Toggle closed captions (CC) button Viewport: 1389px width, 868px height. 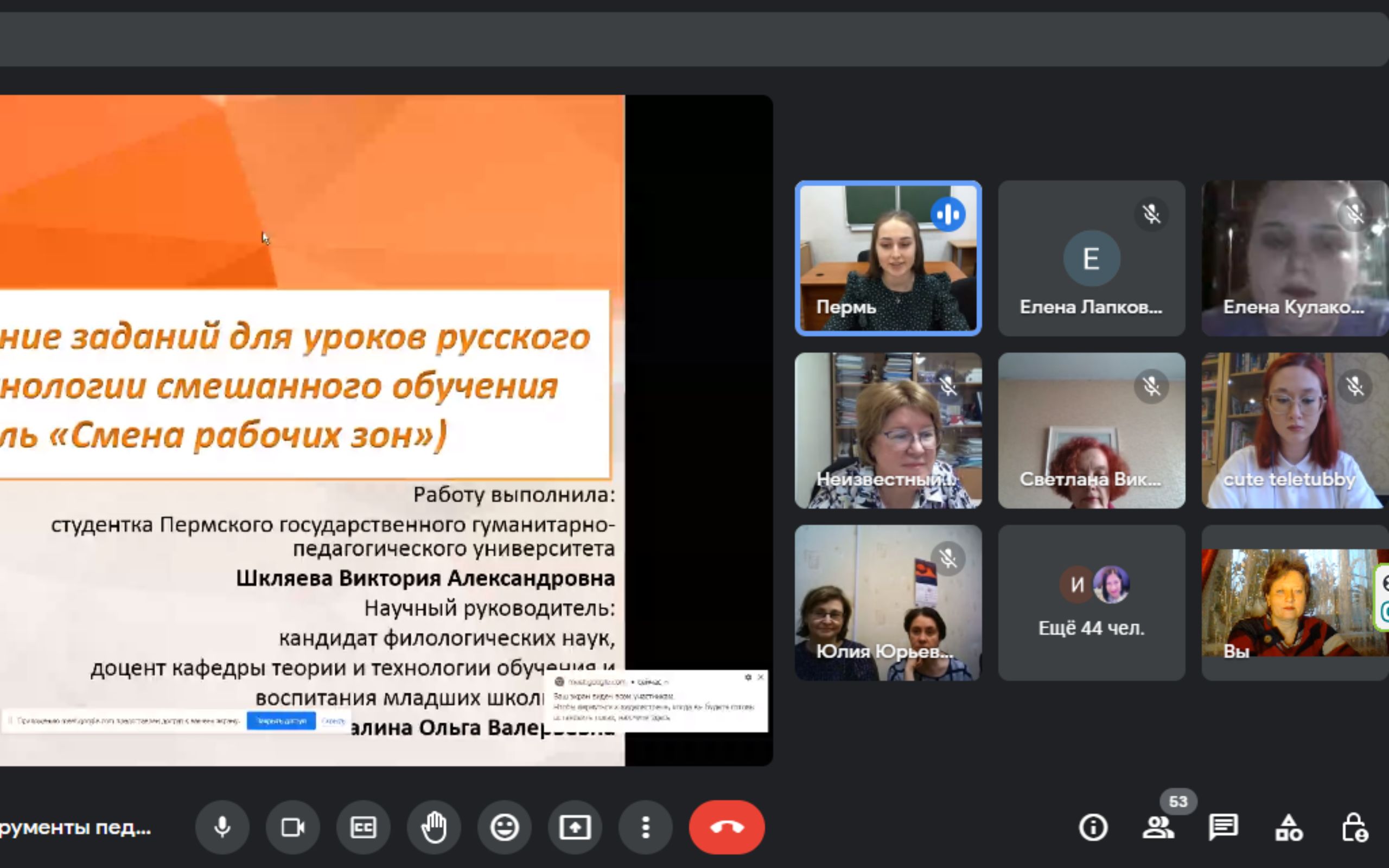[364, 827]
